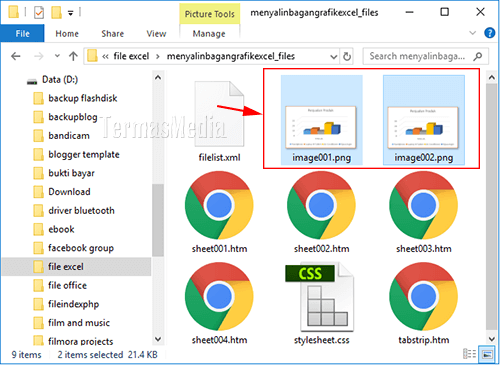Image resolution: width=500 pixels, height=365 pixels.
Task: Switch to the Home ribbon tab
Action: [x=67, y=34]
